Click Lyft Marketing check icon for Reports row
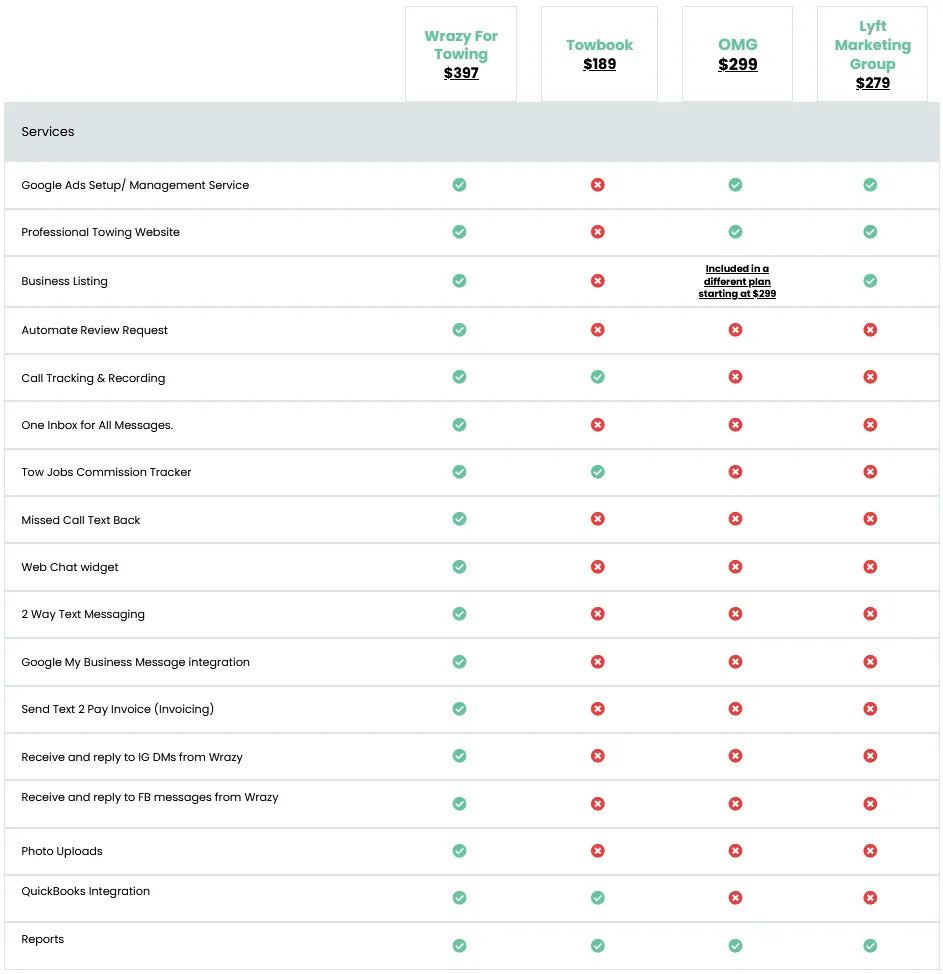The height and width of the screenshot is (974, 943). coord(870,945)
